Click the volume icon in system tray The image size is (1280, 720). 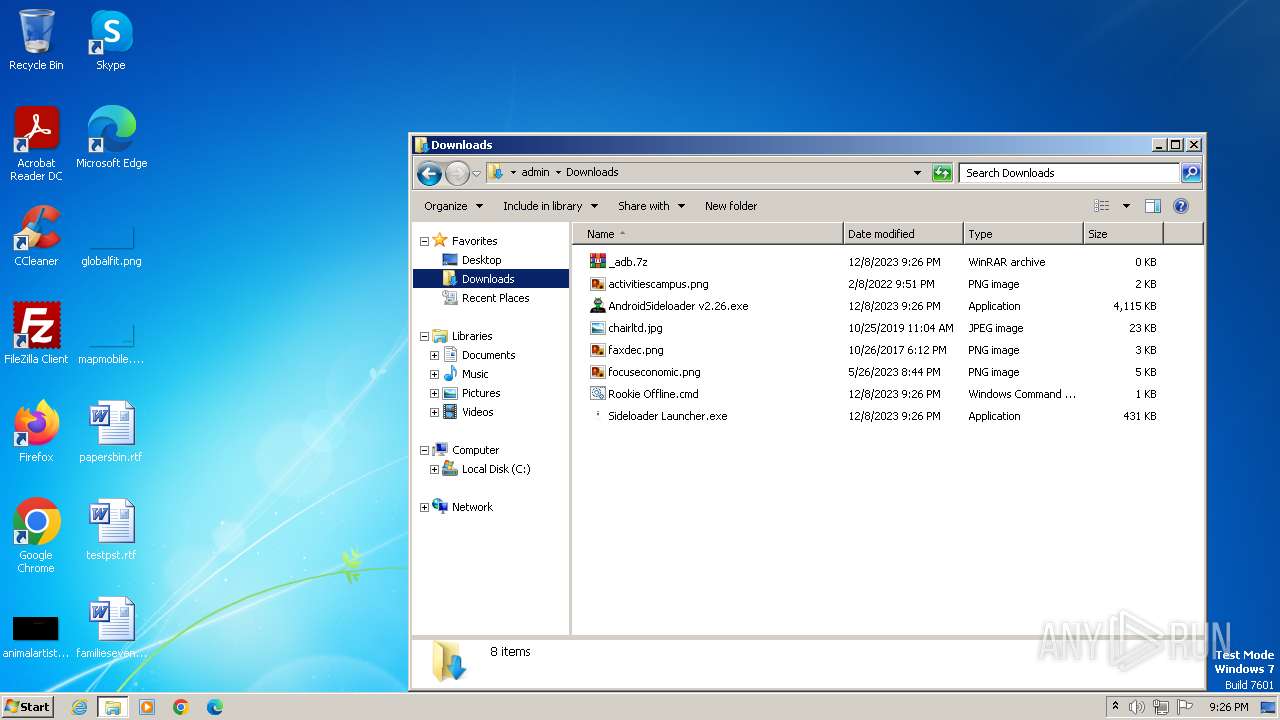pyautogui.click(x=1137, y=707)
